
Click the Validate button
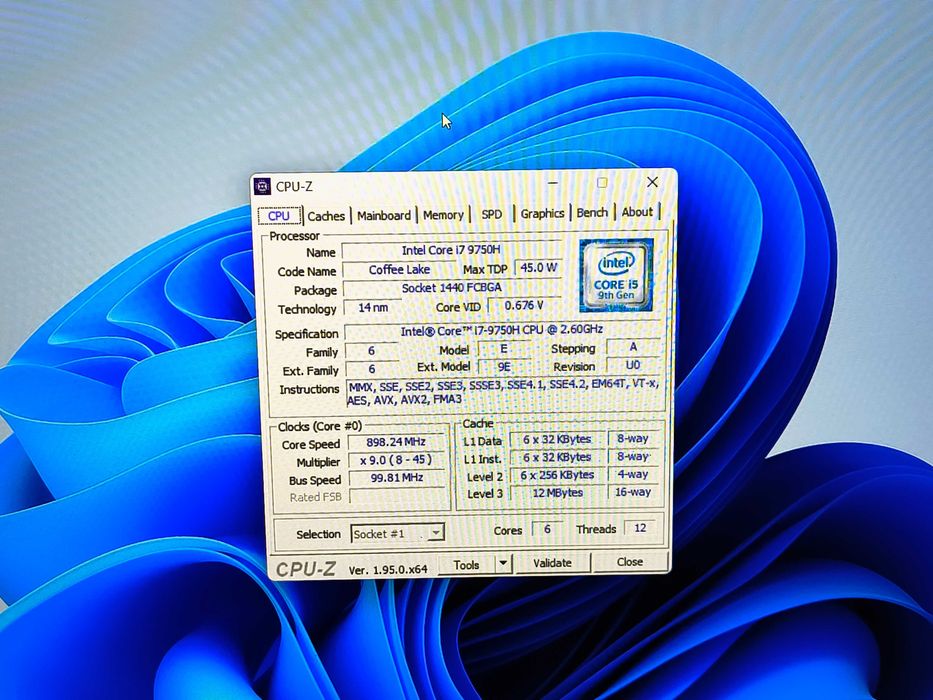coord(552,562)
